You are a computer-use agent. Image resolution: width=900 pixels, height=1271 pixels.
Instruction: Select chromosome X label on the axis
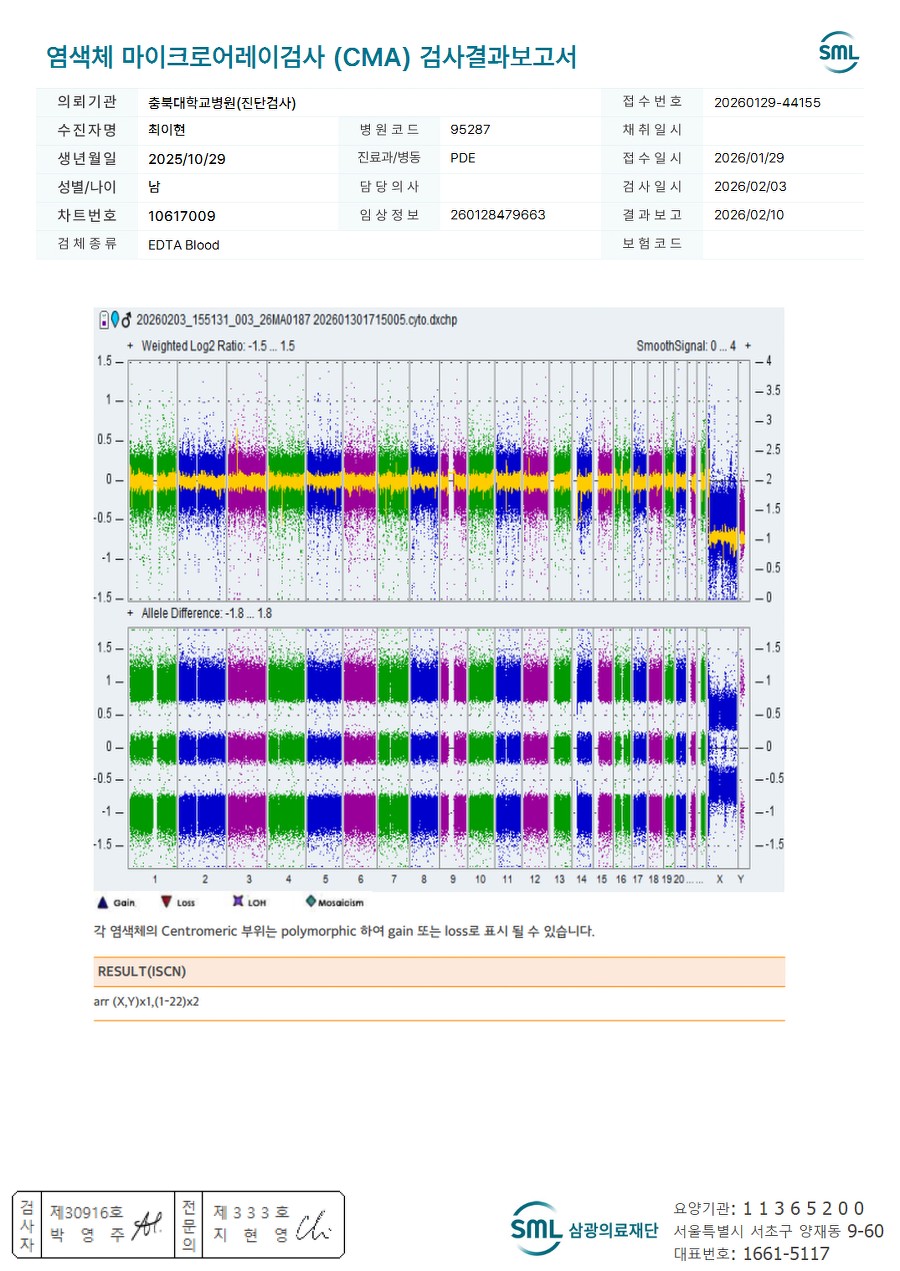(719, 879)
